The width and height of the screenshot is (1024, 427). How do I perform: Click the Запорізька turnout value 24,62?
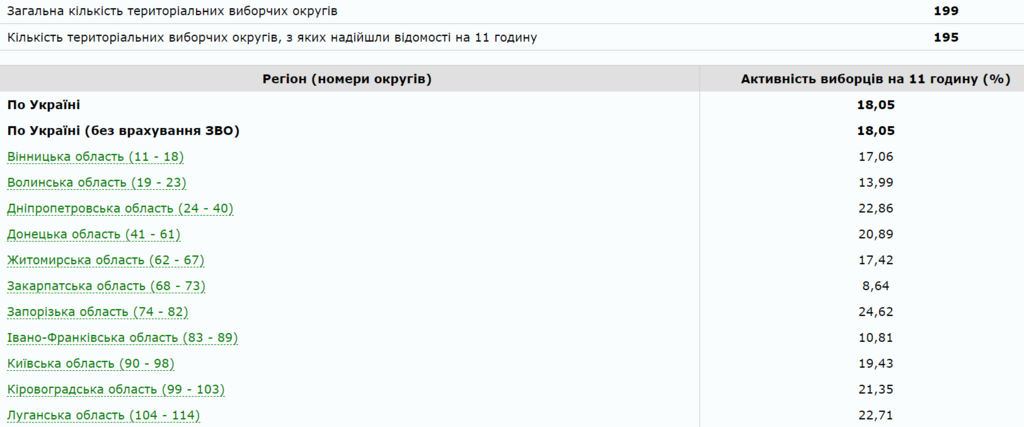pyautogui.click(x=861, y=312)
